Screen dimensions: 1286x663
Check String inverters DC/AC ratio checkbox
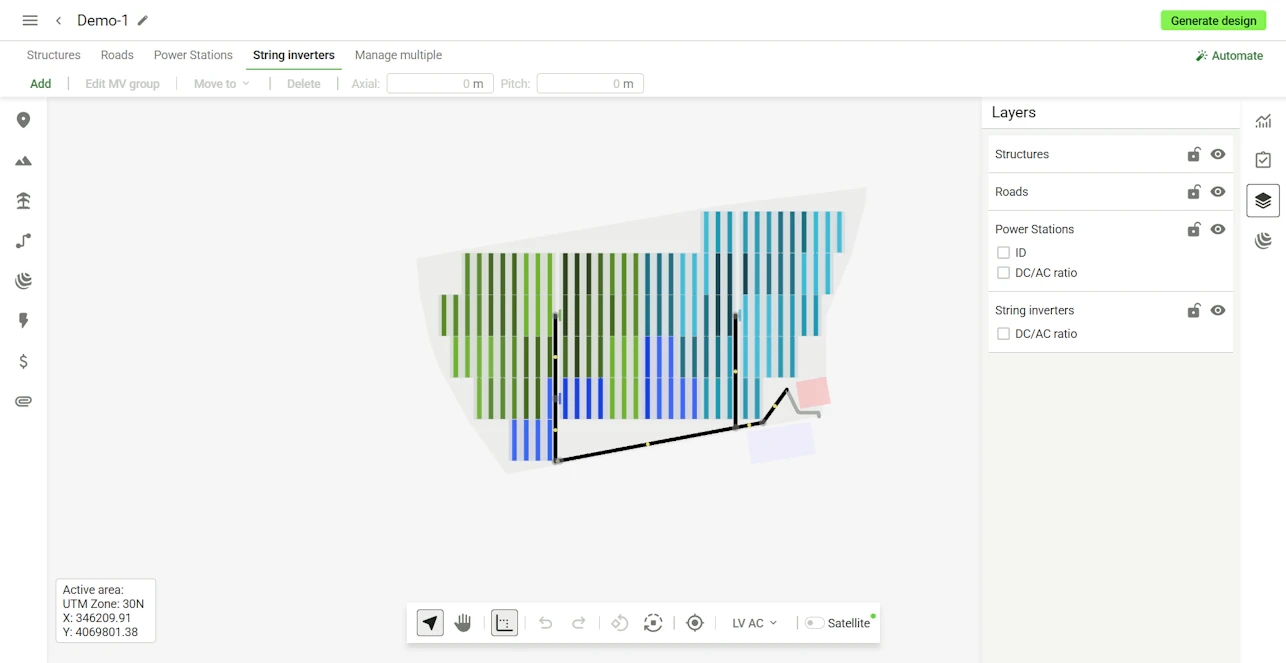pos(1003,334)
